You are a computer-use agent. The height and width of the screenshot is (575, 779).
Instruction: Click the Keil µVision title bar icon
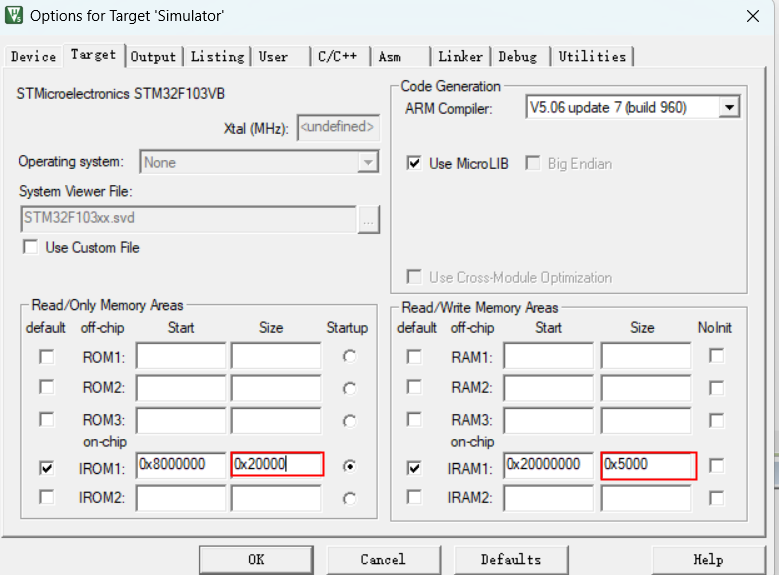(15, 16)
